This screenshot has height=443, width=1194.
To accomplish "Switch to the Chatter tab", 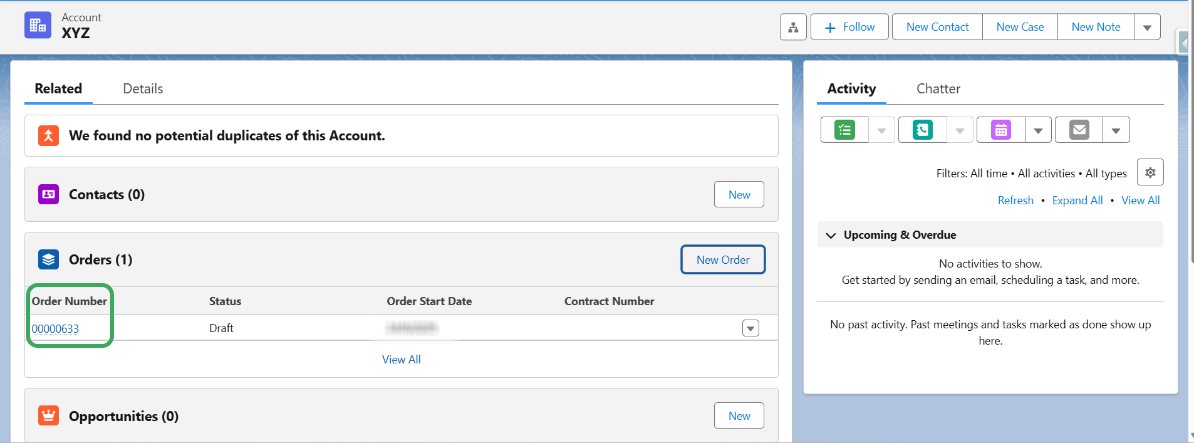I will point(938,88).
